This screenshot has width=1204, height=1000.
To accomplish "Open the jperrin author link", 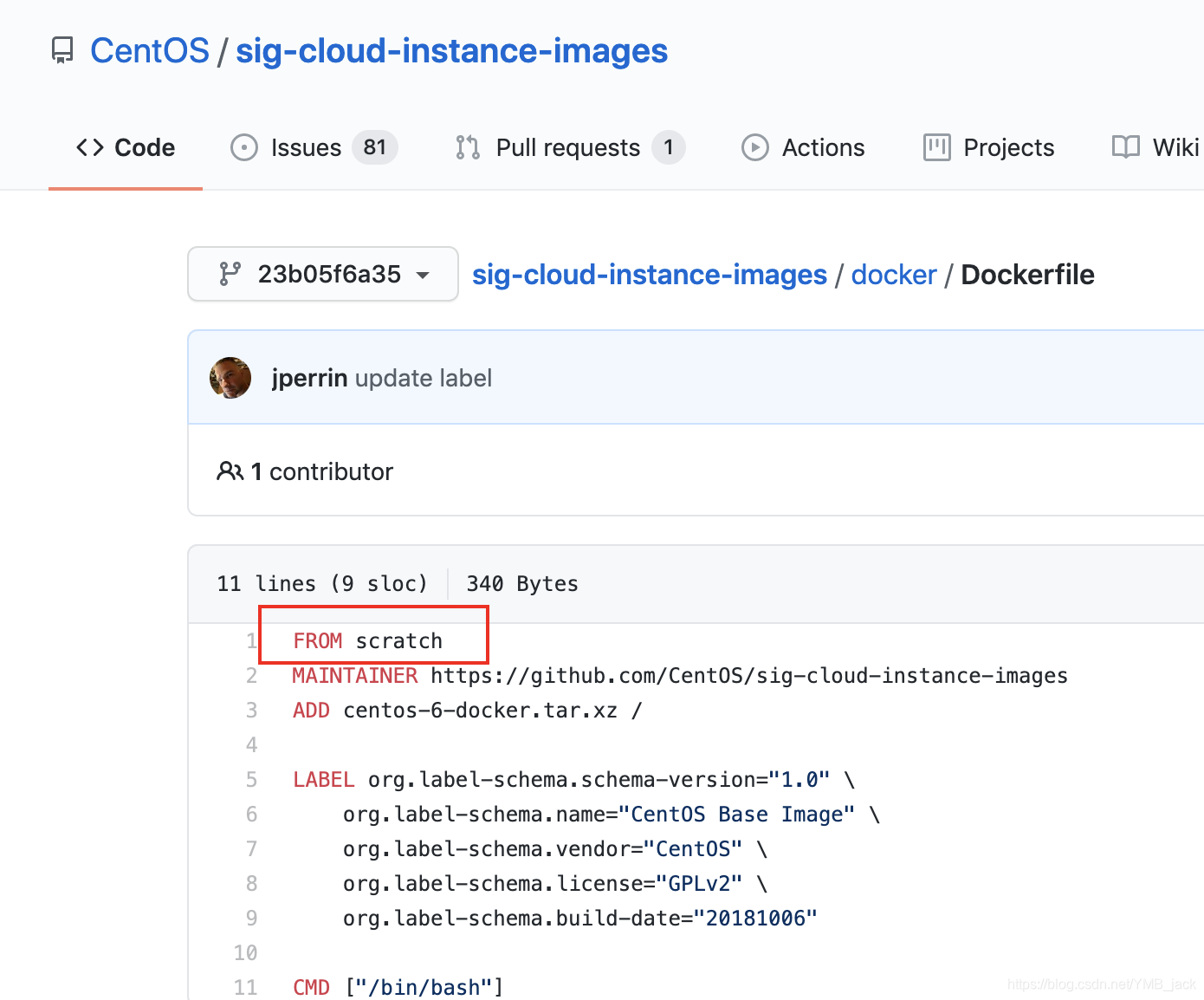I will point(309,378).
